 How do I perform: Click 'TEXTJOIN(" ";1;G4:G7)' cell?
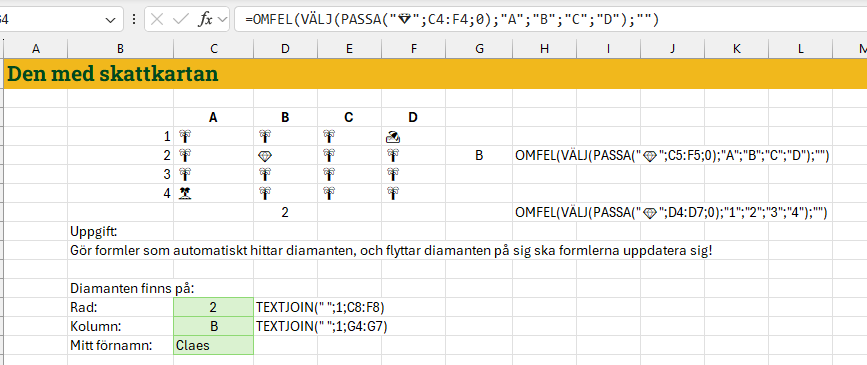point(322,326)
